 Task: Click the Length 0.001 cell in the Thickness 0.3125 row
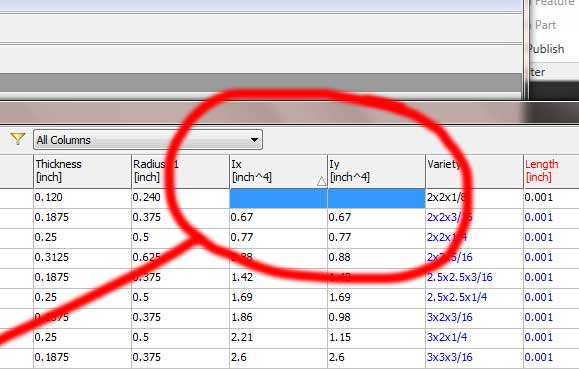(551, 258)
